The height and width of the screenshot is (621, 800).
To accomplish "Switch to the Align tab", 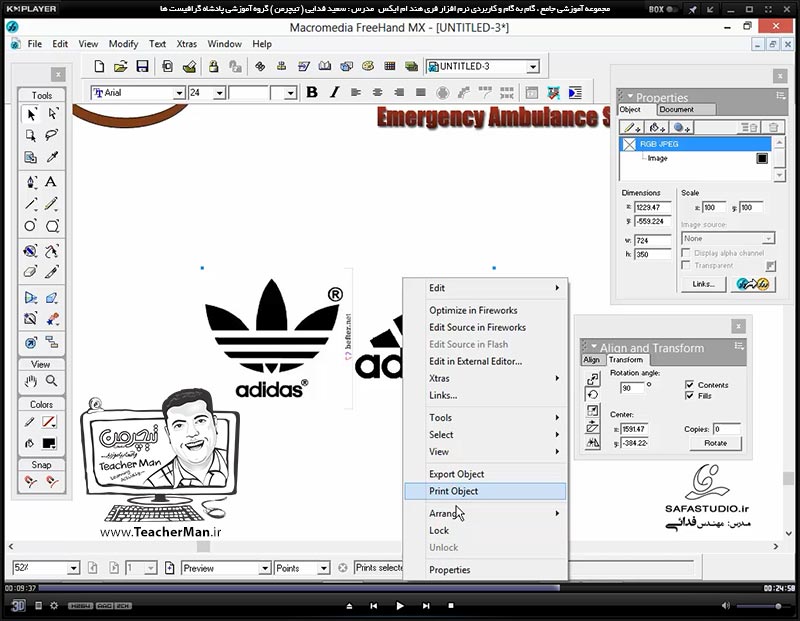I will click(x=592, y=360).
